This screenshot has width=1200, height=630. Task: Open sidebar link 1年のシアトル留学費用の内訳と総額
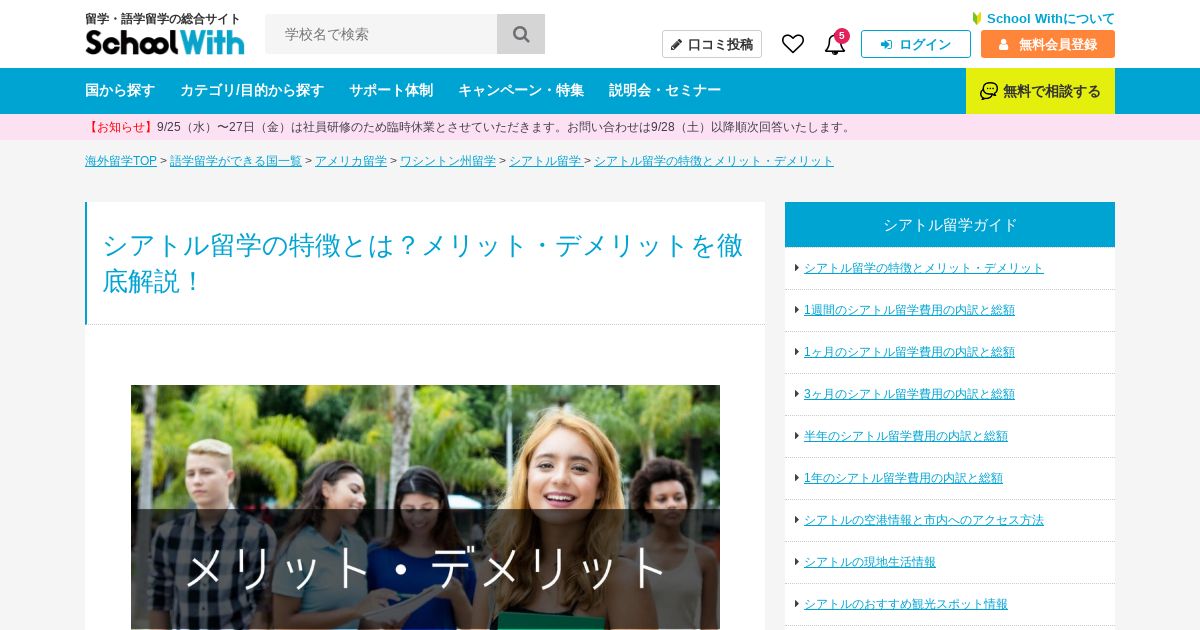903,478
